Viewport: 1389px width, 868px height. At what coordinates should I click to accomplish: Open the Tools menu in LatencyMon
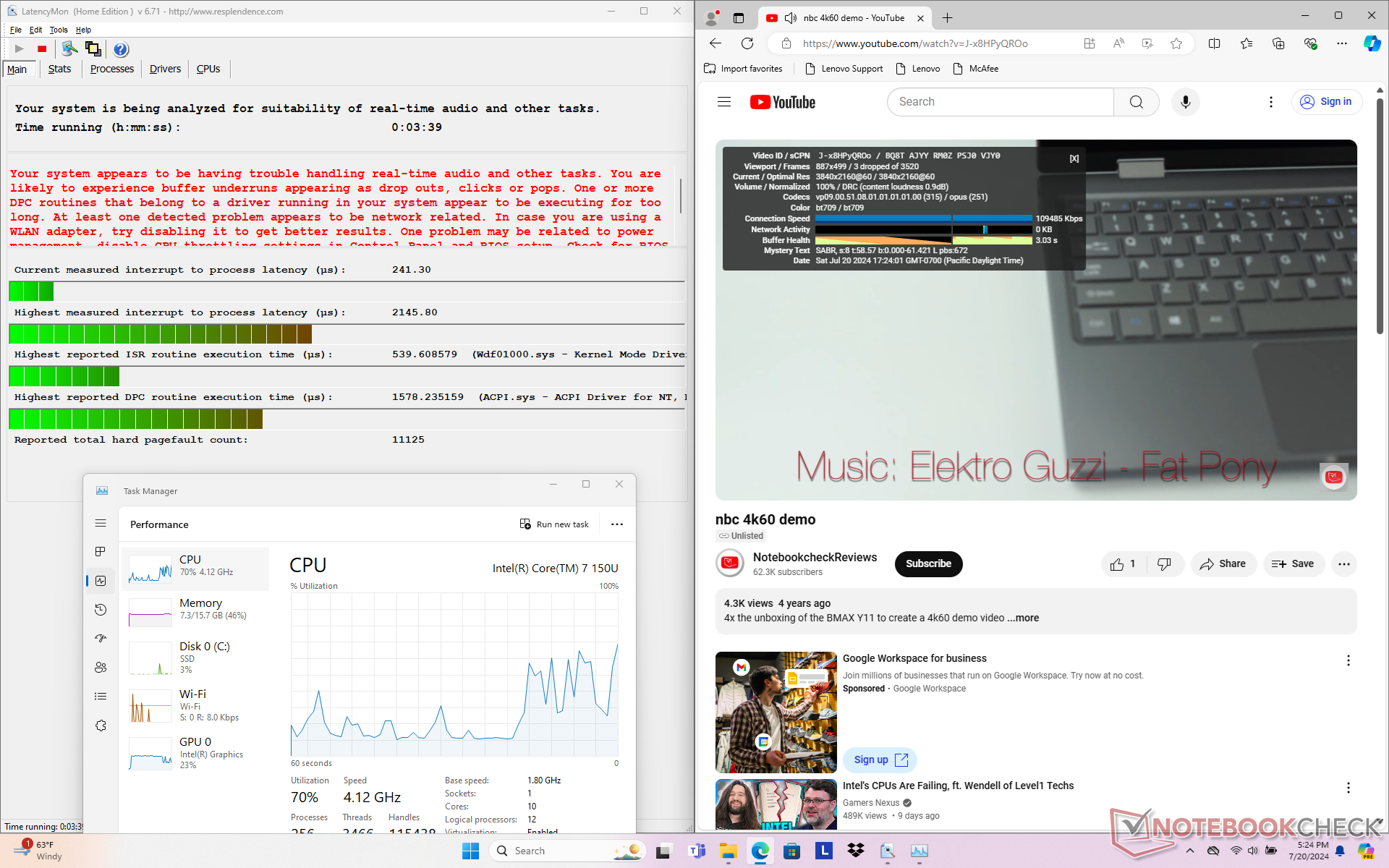tap(58, 30)
